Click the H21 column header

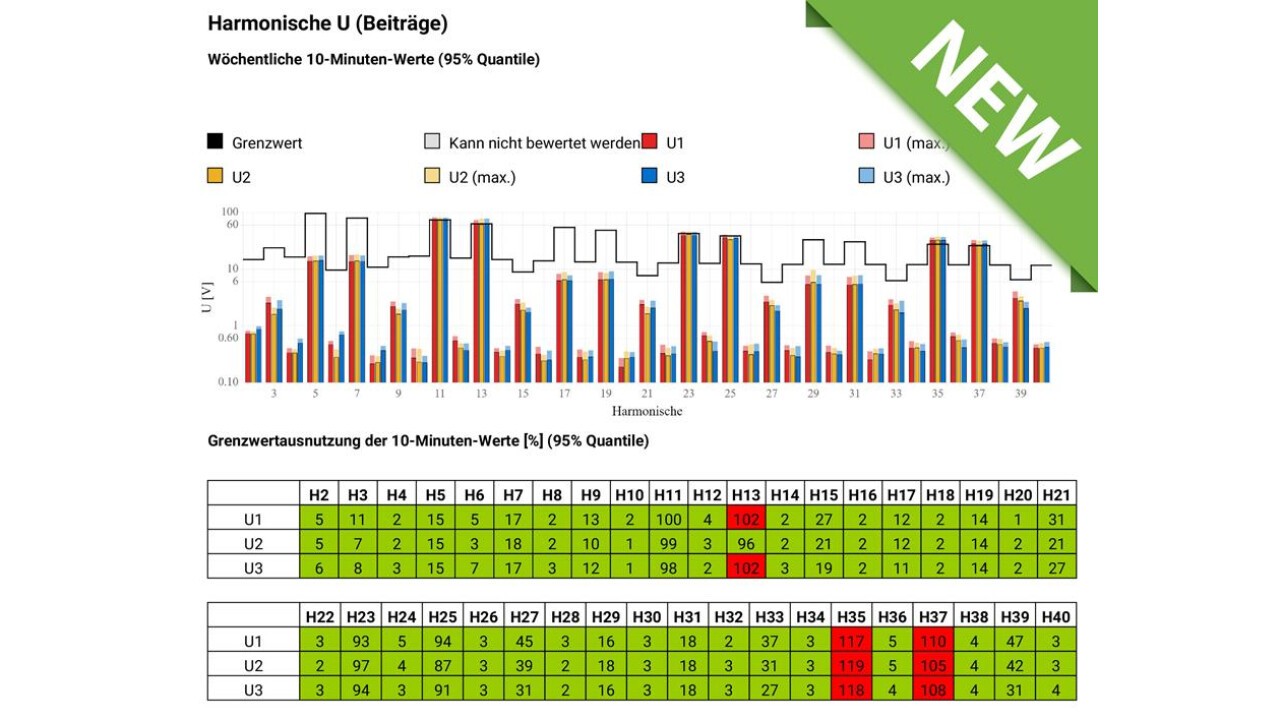[1057, 494]
